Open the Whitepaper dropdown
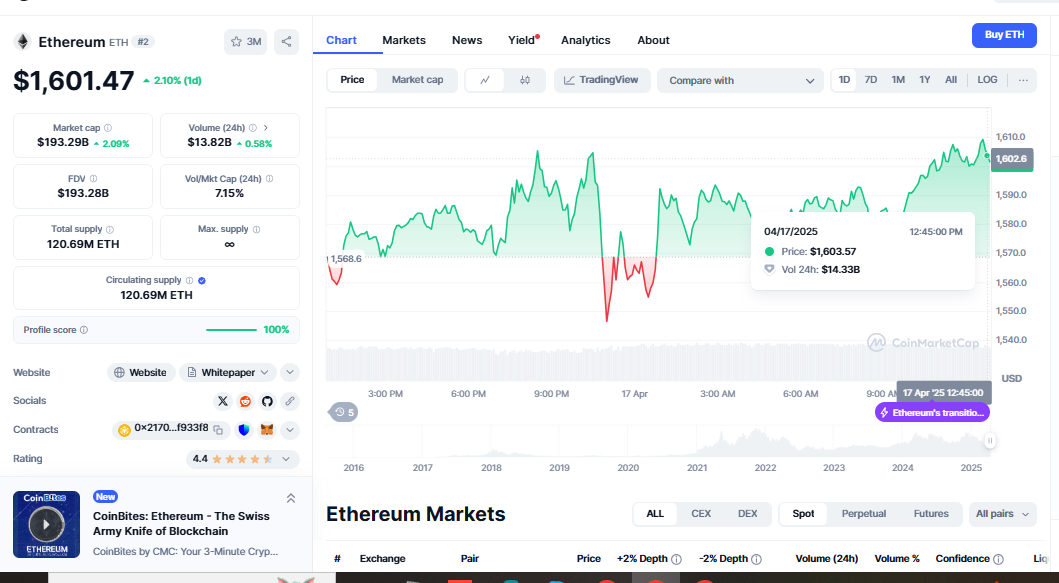The width and height of the screenshot is (1059, 583). coord(228,372)
